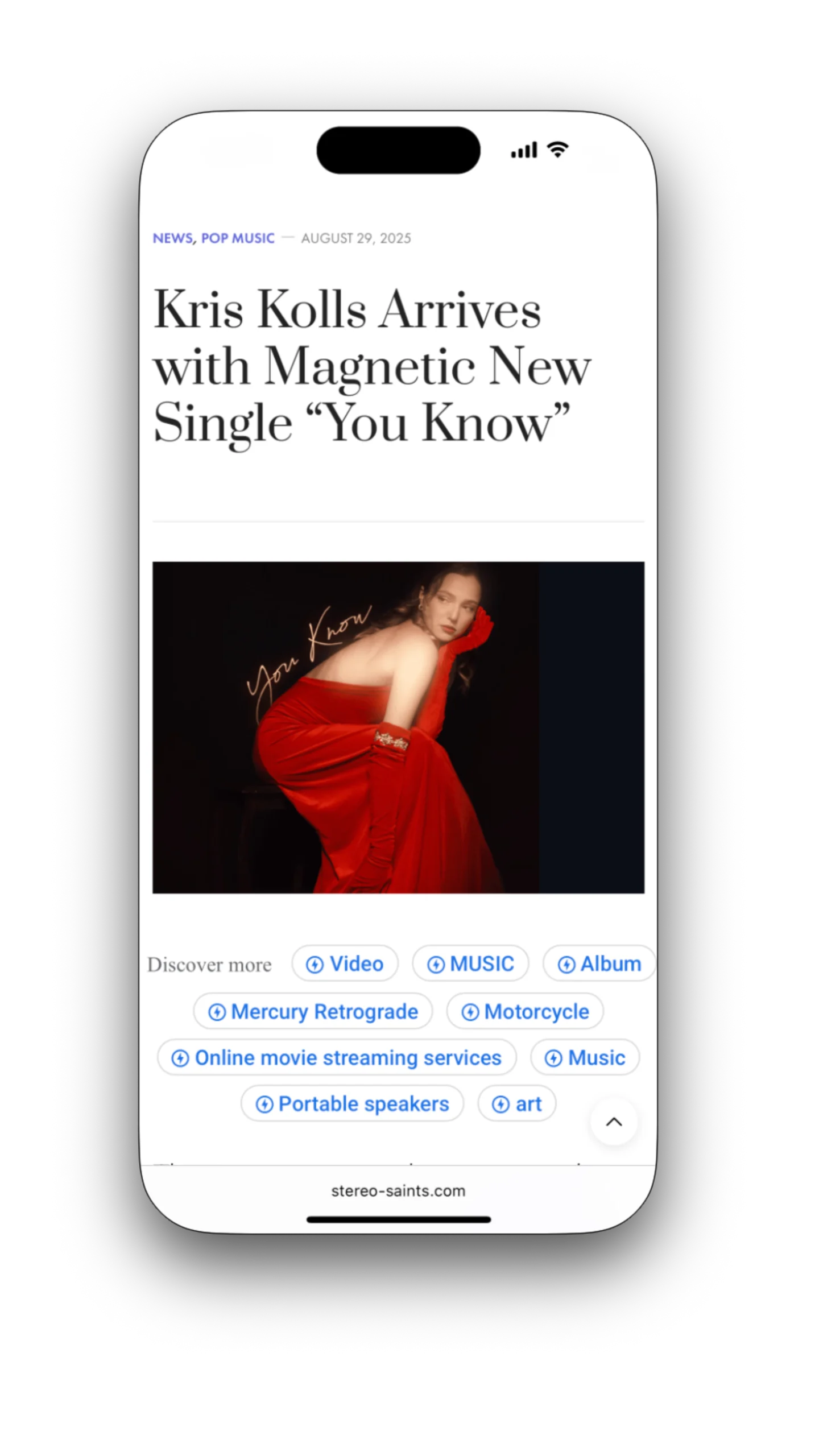Tap the scroll-to-top chevron button
The height and width of the screenshot is (1456, 819).
point(614,1122)
